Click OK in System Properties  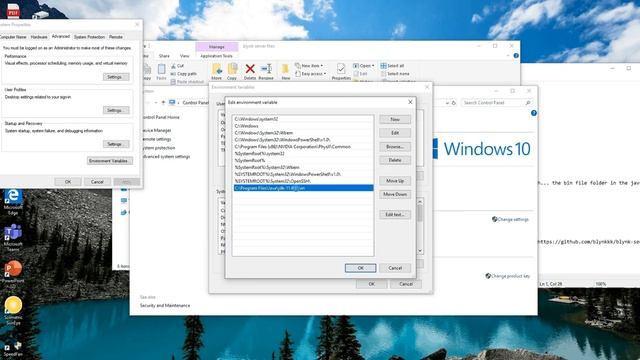point(68,182)
